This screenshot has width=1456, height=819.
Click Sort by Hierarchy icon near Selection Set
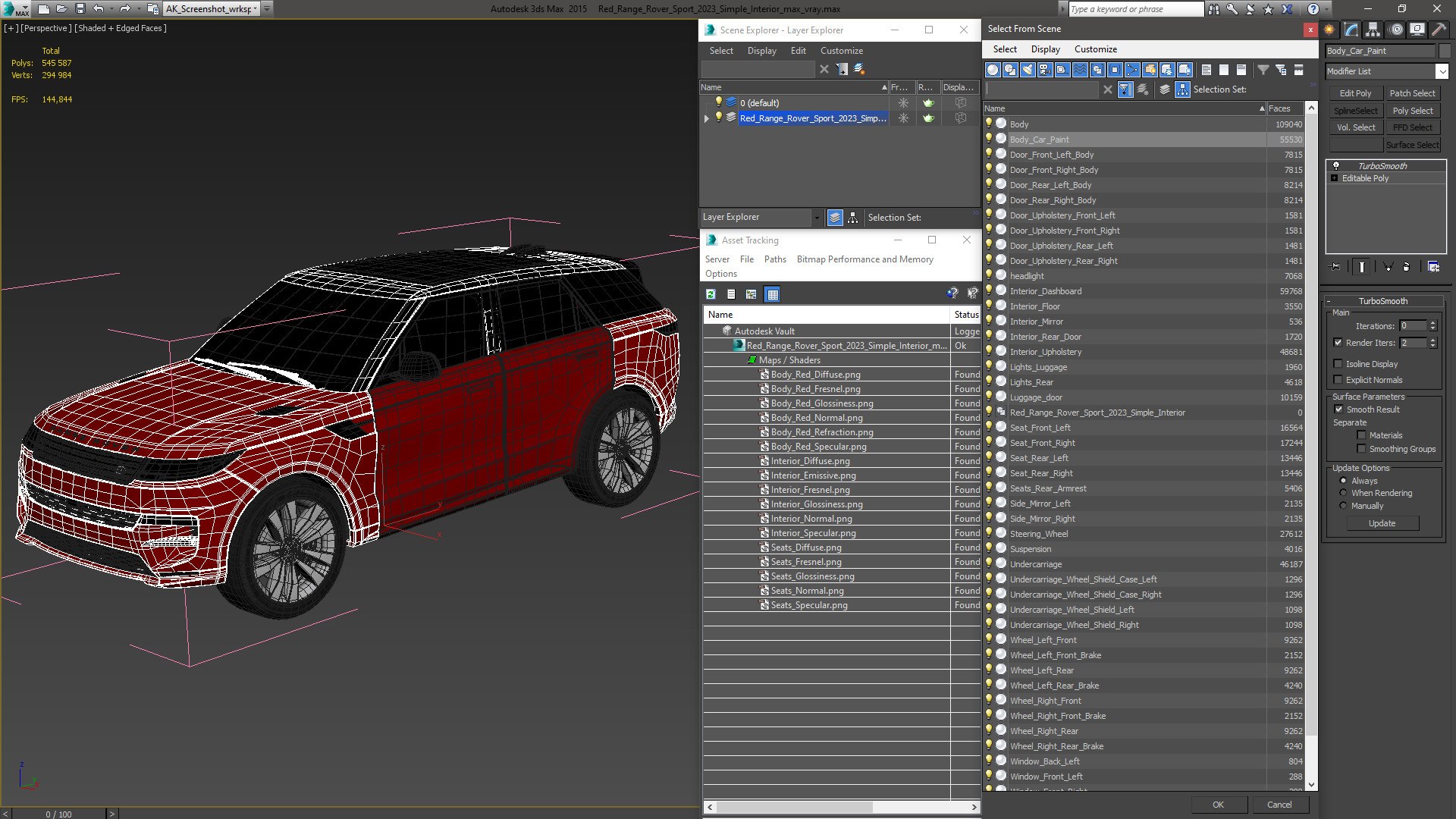(x=1182, y=89)
